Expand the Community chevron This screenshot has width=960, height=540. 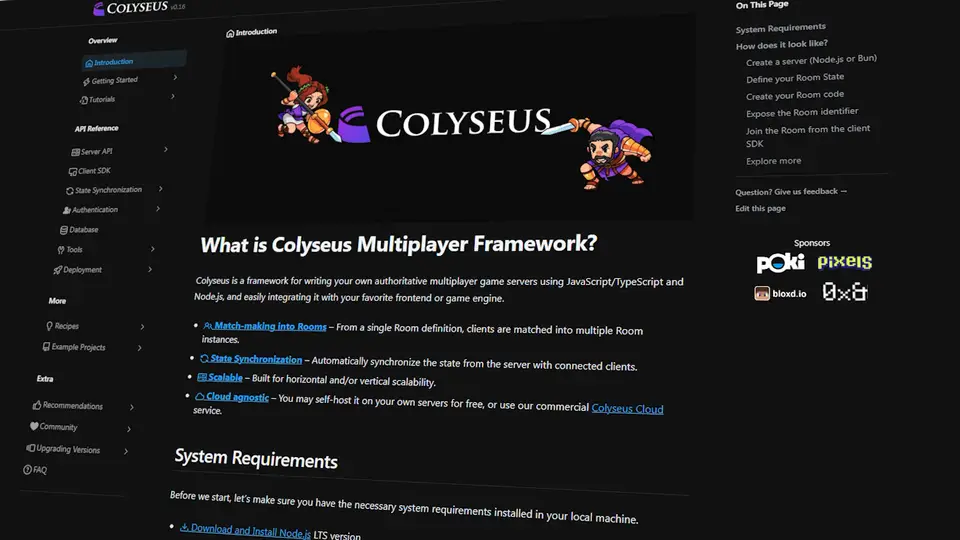(x=129, y=429)
